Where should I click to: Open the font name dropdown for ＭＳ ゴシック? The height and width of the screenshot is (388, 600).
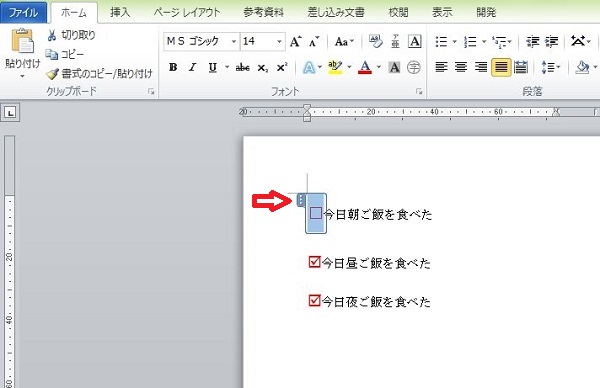(x=233, y=41)
